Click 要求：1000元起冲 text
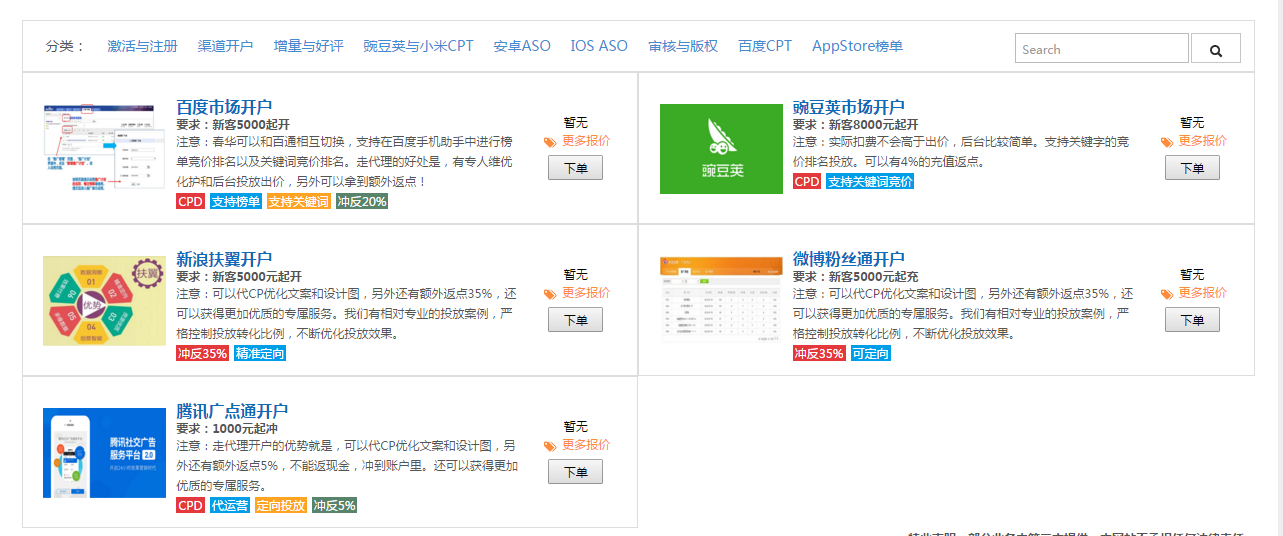The image size is (1283, 536). (227, 428)
